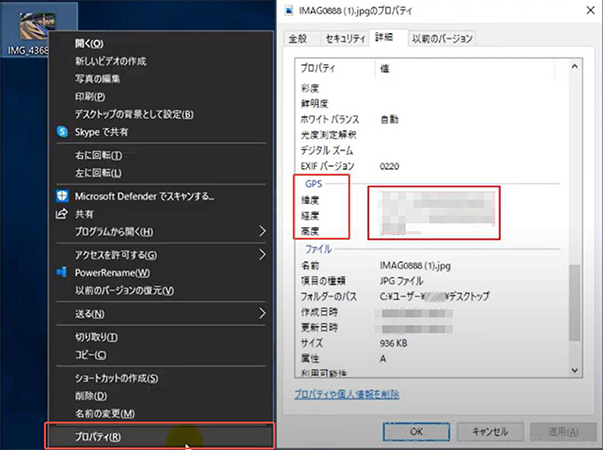
Task: Open プロパティ(R) from context menu
Action: [160, 437]
